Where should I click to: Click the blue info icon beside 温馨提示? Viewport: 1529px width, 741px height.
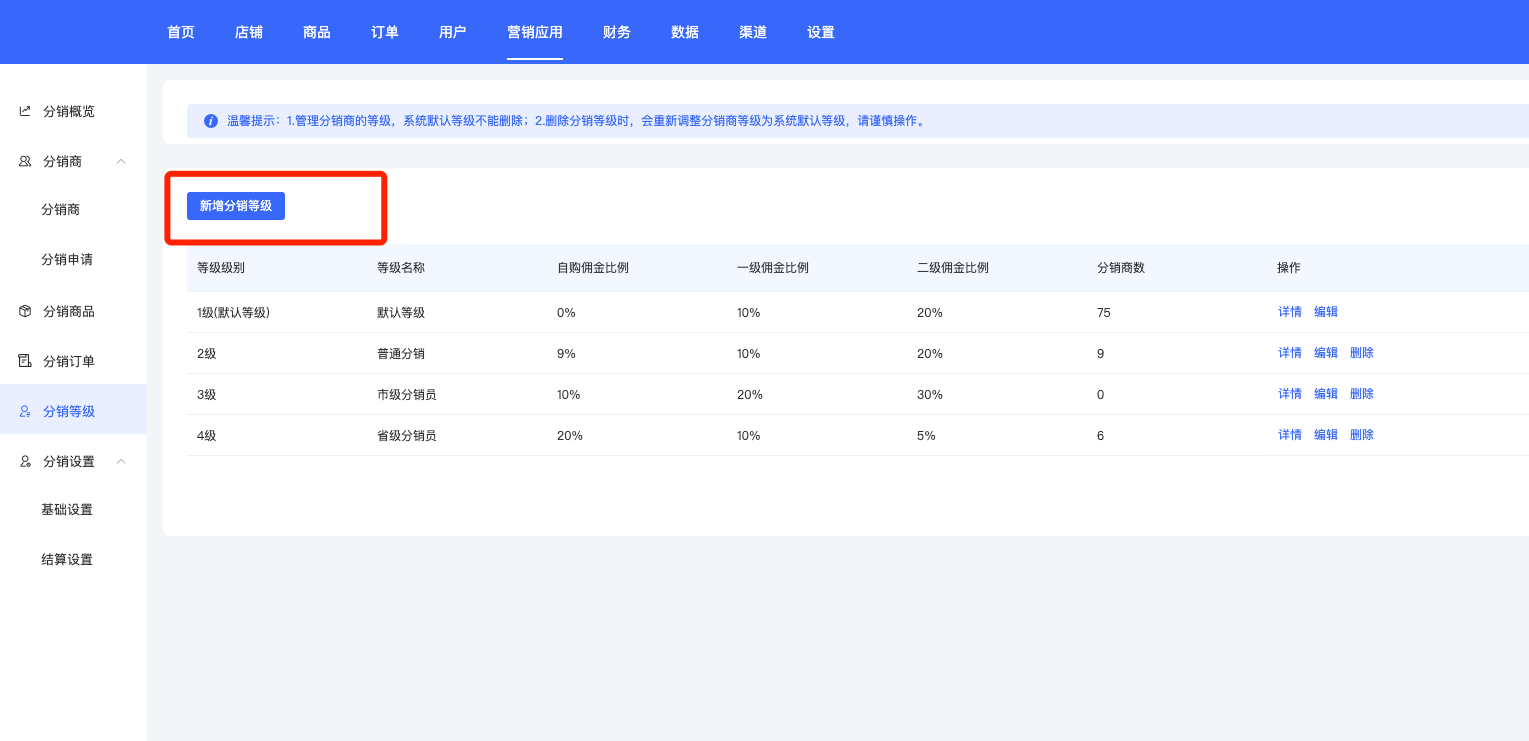[211, 121]
